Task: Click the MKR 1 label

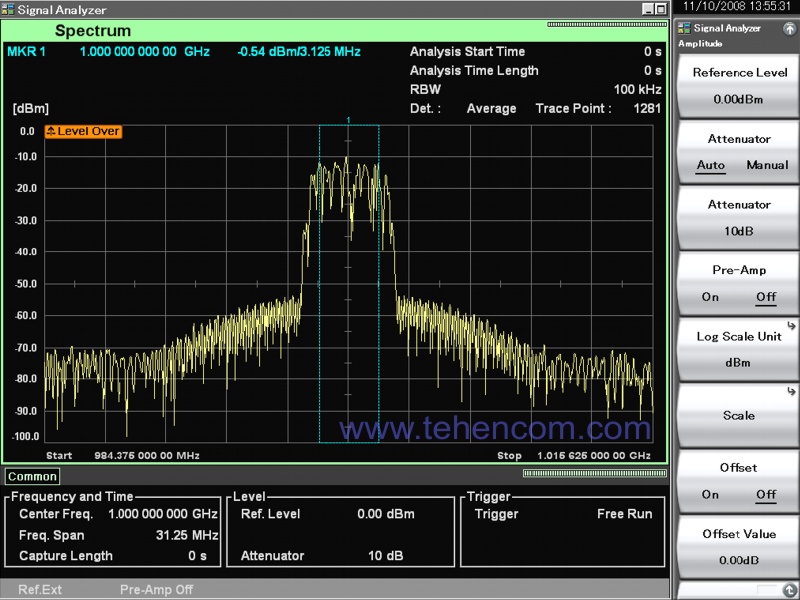Action: coord(26,52)
